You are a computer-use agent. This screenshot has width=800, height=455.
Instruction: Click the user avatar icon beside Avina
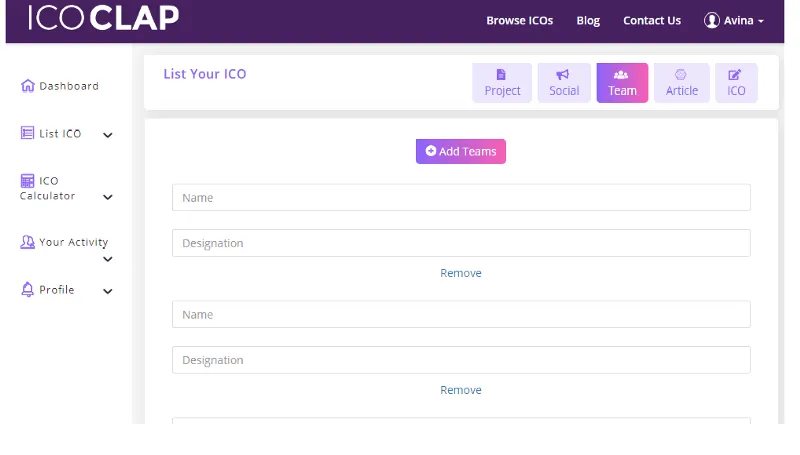[711, 20]
